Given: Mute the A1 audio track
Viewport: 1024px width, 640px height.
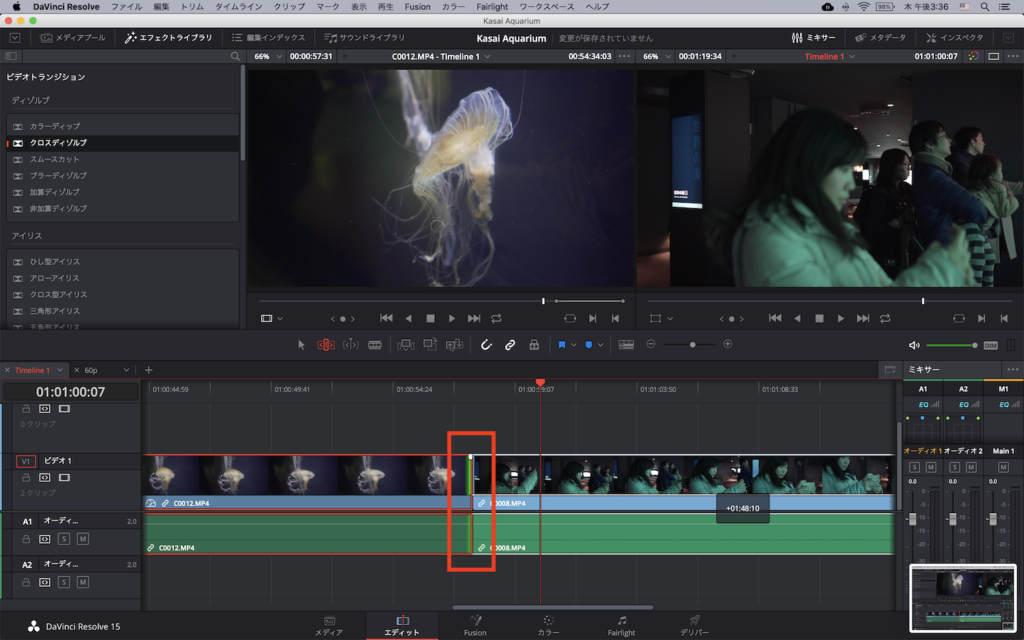Looking at the screenshot, I should coord(83,539).
